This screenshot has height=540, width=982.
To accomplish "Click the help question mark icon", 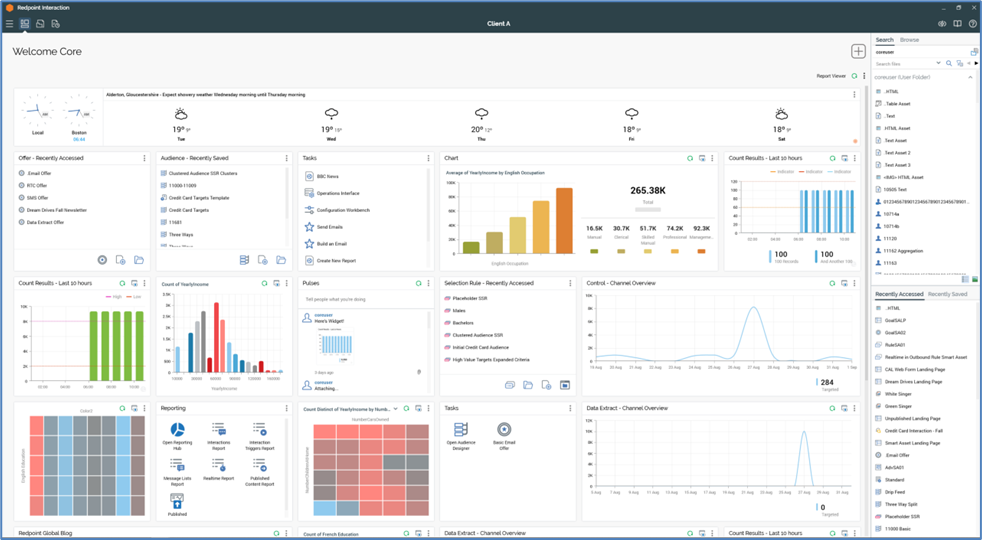I will pyautogui.click(x=972, y=23).
